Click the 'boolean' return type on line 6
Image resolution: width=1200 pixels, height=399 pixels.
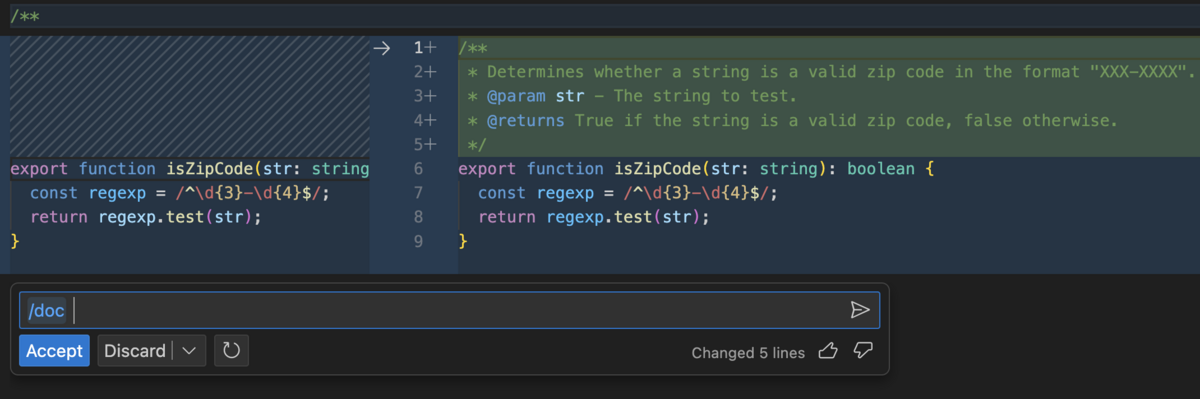[882, 169]
